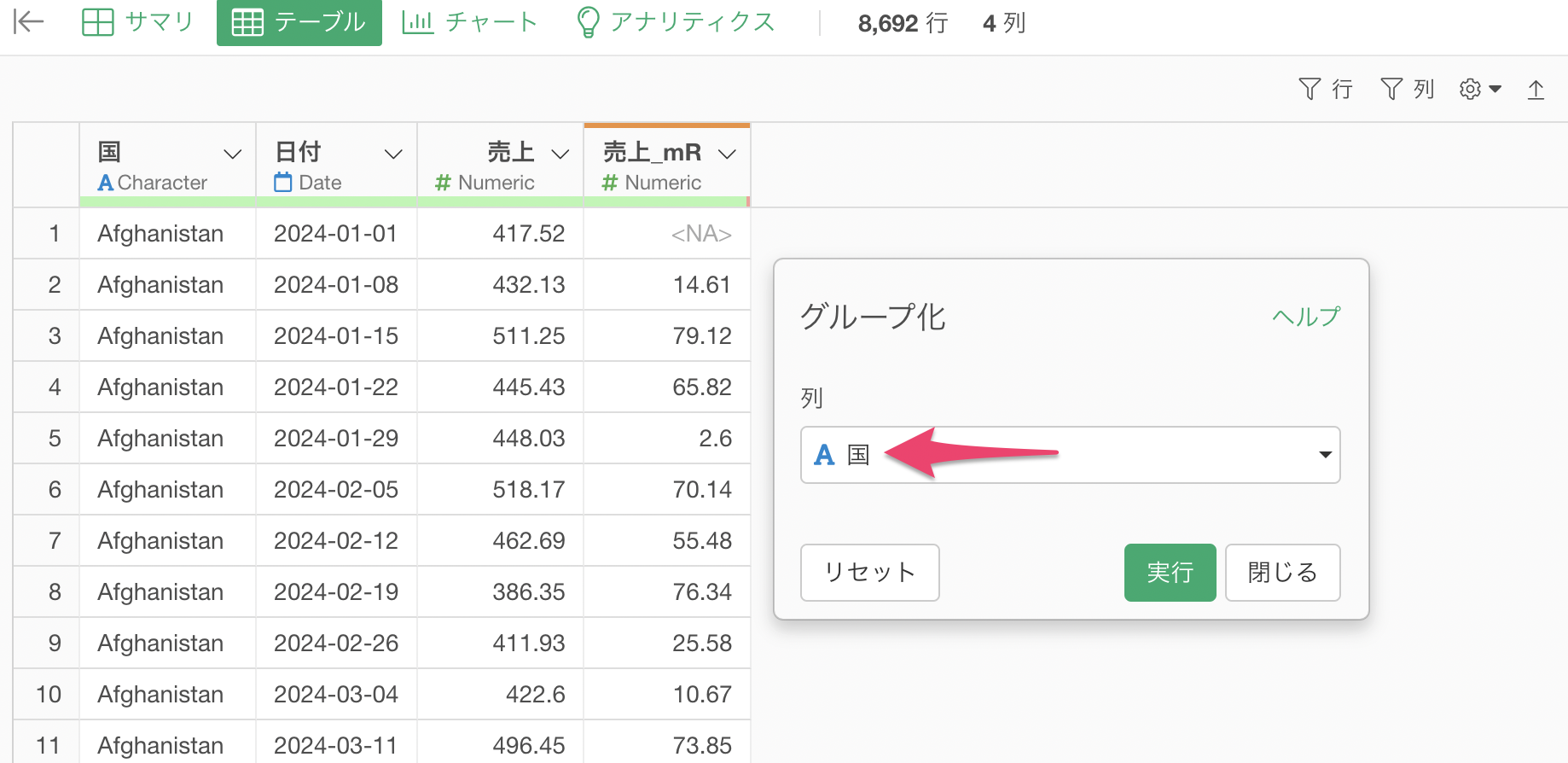Switch to the テーブル tab
The image size is (1568, 763).
tap(299, 22)
